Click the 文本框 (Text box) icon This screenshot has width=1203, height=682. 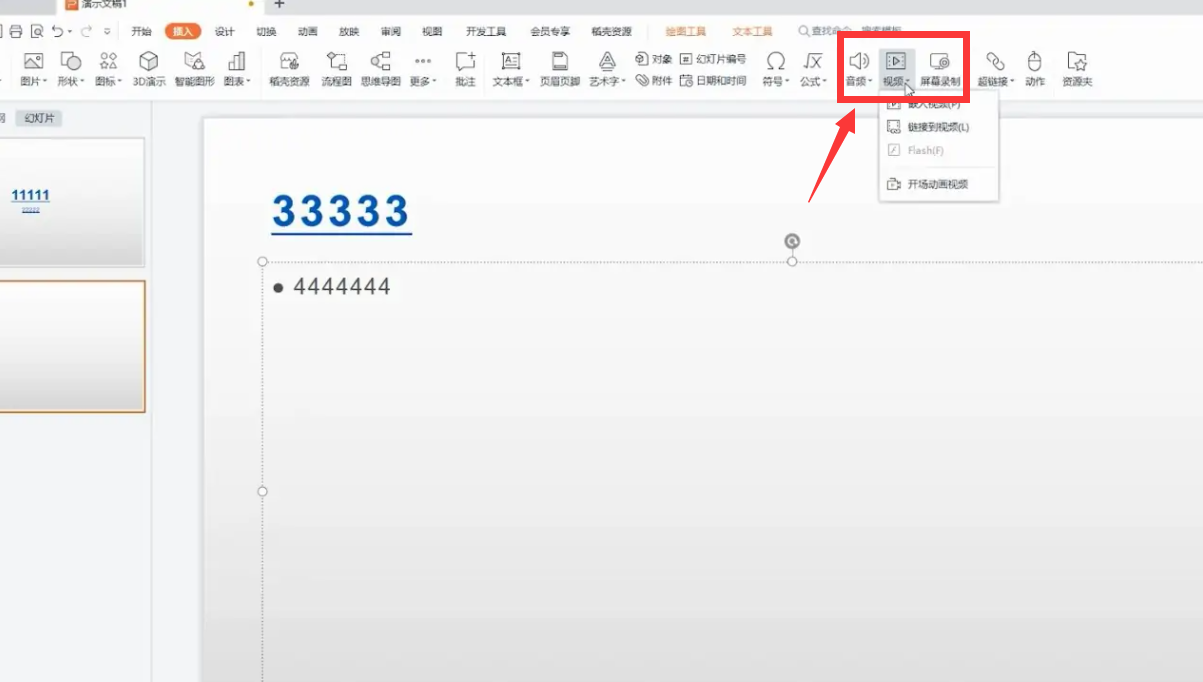tap(511, 62)
